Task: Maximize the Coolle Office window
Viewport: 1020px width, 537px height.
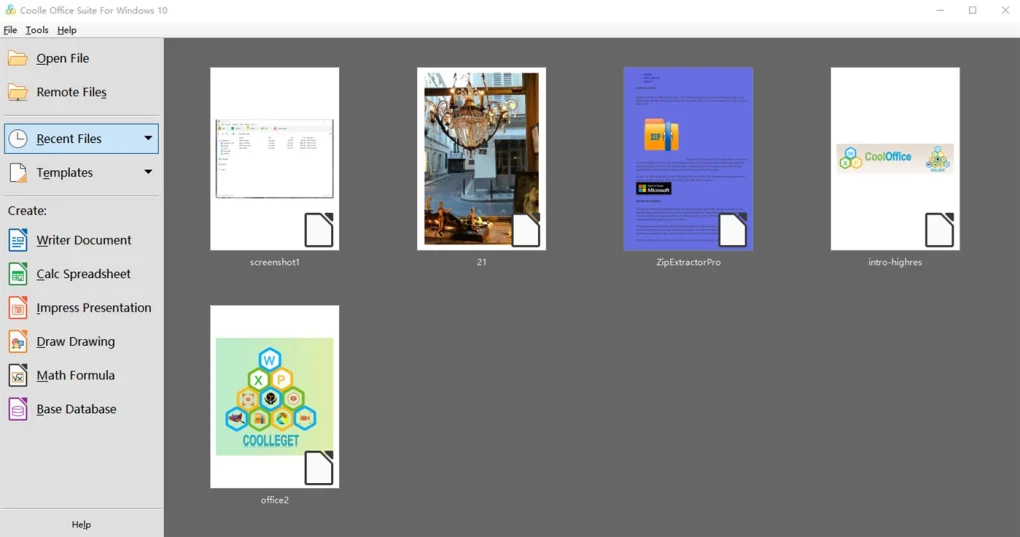Action: [x=973, y=10]
